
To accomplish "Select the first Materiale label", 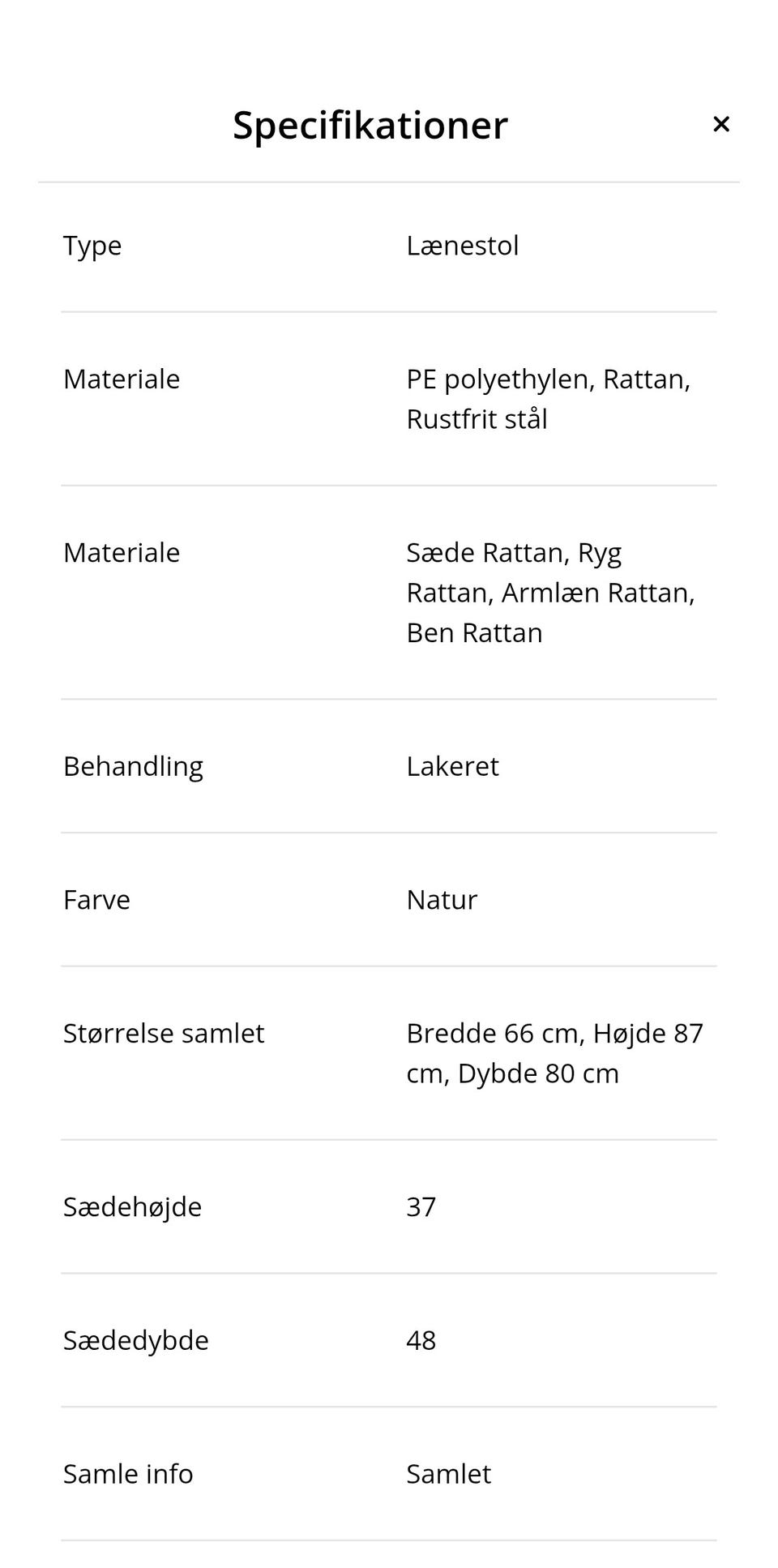I will tap(122, 379).
